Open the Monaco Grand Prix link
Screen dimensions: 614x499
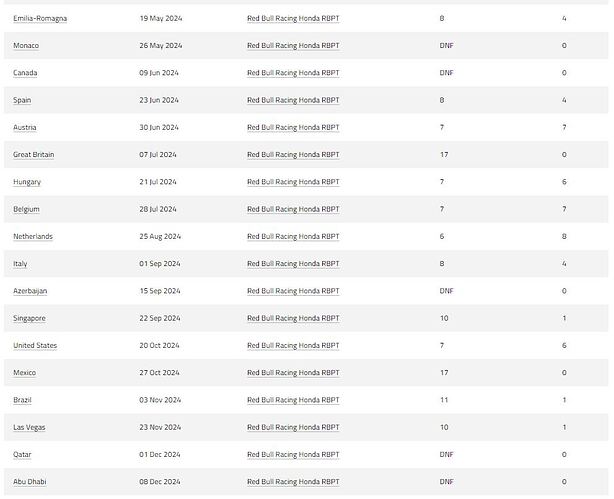click(x=27, y=46)
